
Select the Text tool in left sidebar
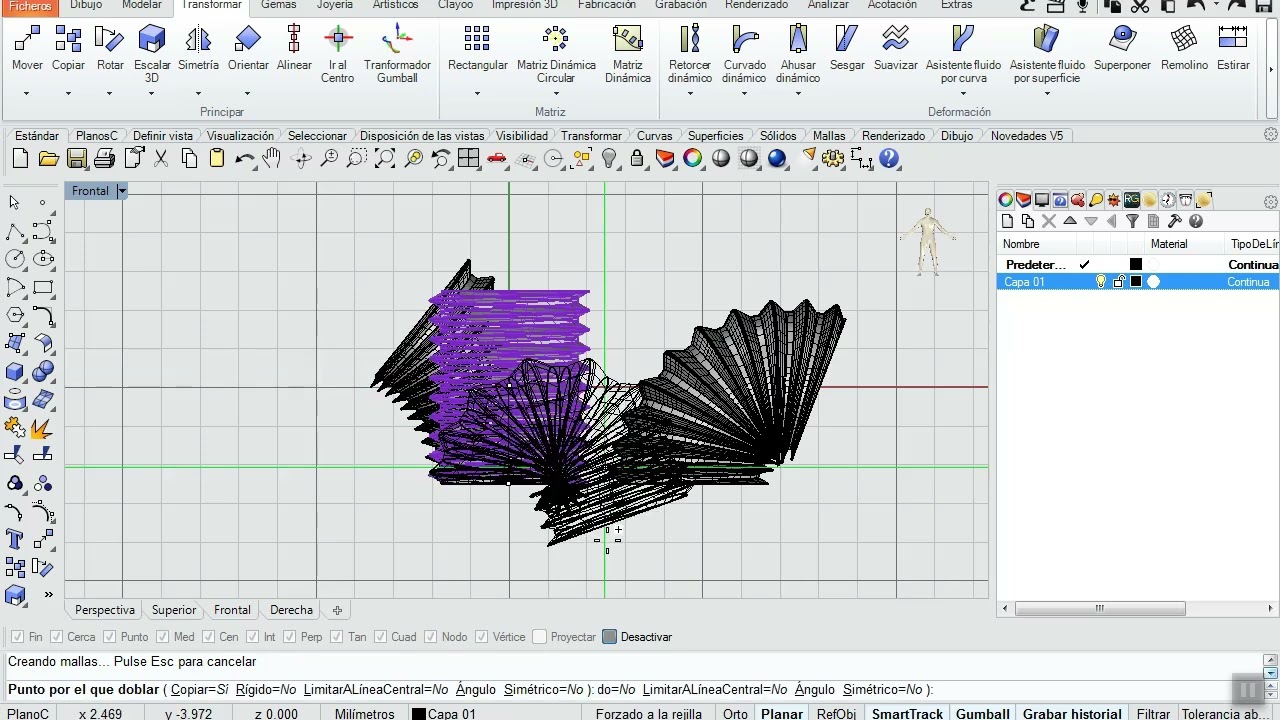point(15,540)
